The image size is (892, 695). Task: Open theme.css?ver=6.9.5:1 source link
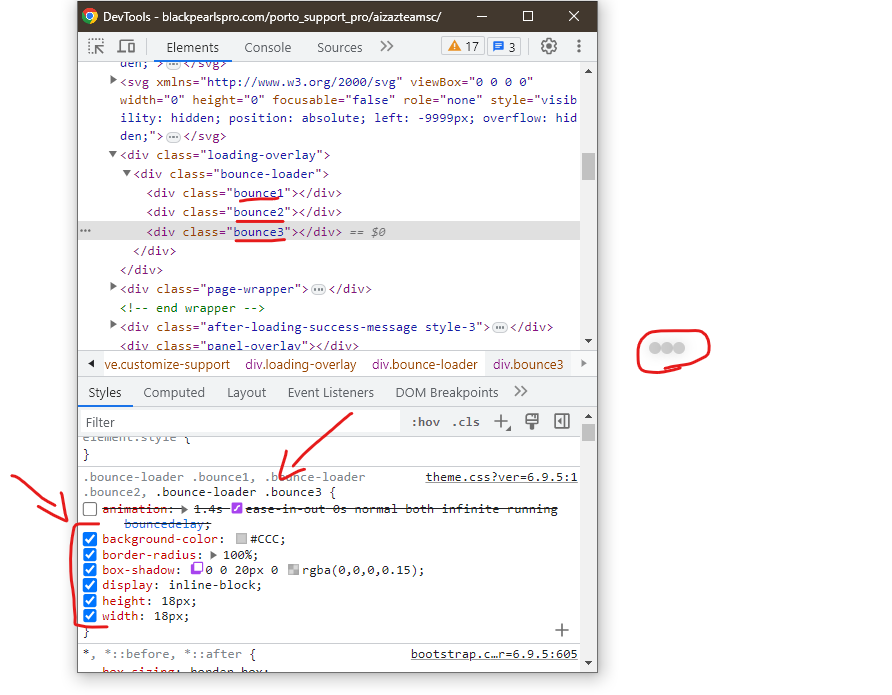coord(501,477)
